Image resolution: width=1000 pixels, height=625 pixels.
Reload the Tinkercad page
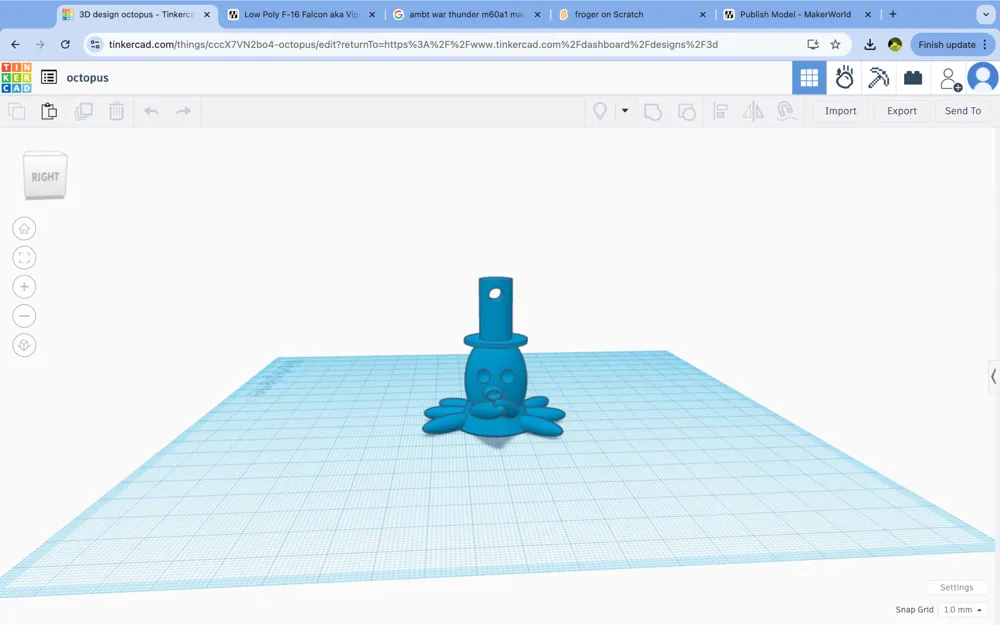[65, 45]
